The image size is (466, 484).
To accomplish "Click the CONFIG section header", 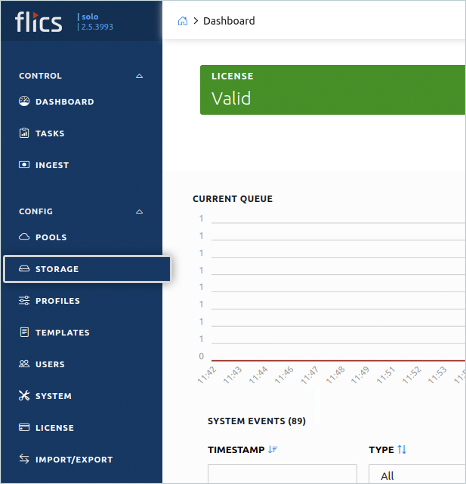I will (x=36, y=211).
